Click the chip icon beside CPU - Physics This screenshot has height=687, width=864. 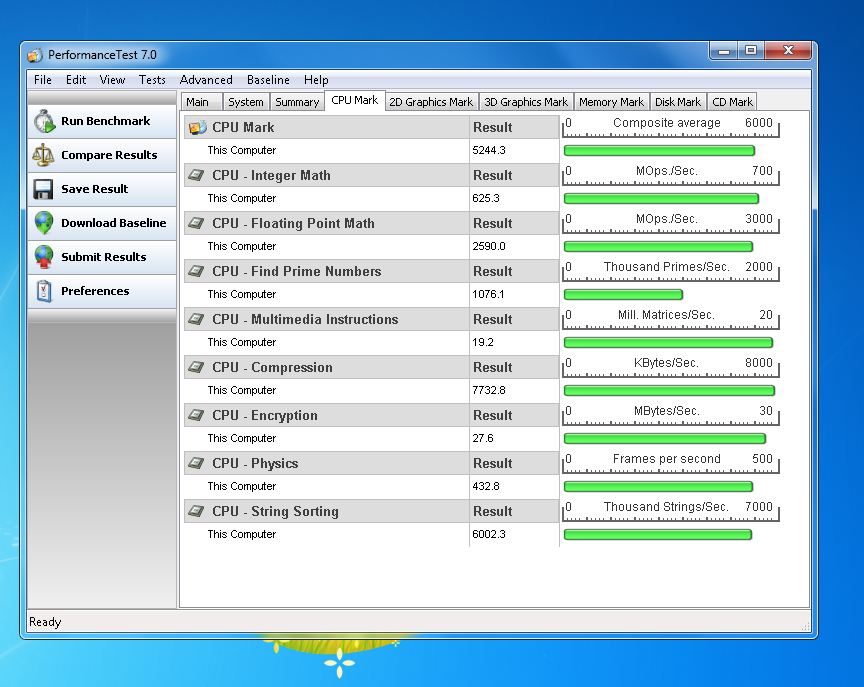(x=196, y=463)
